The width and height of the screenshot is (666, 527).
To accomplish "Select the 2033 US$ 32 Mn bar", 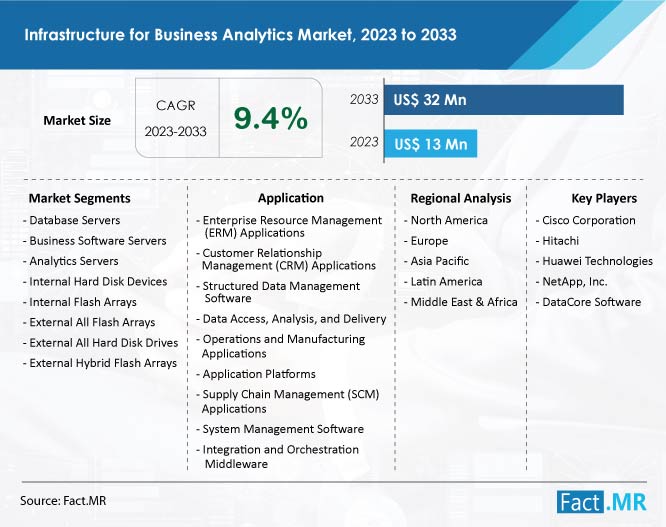I will [x=504, y=100].
